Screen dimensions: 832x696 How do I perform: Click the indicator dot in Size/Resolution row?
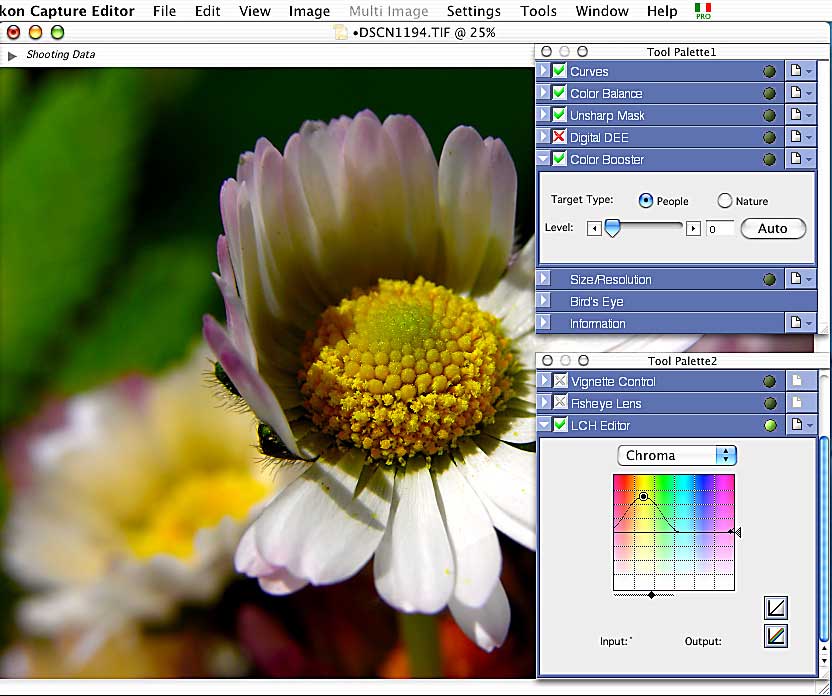(769, 280)
